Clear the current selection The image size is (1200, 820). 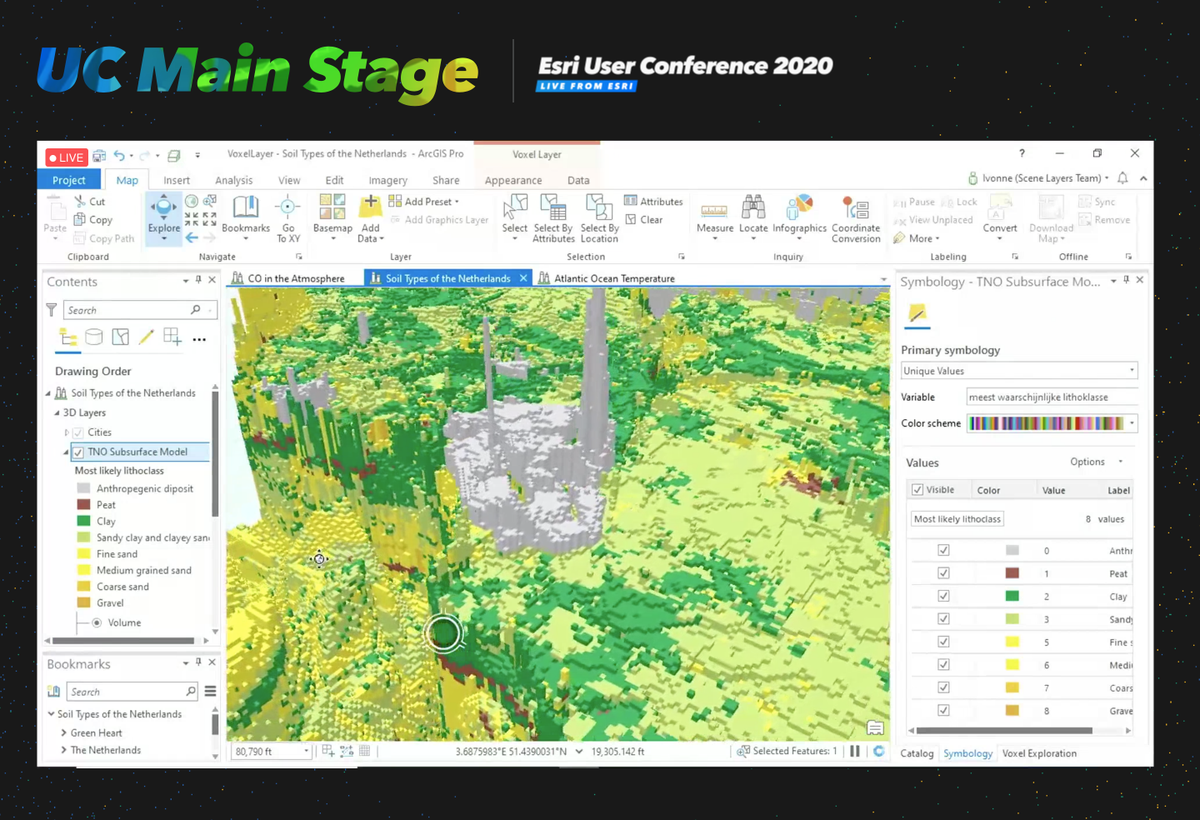(644, 220)
